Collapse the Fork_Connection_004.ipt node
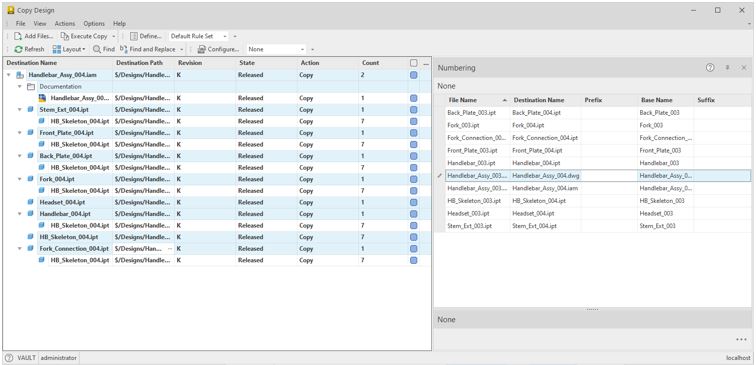This screenshot has width=756, height=365. (x=20, y=248)
